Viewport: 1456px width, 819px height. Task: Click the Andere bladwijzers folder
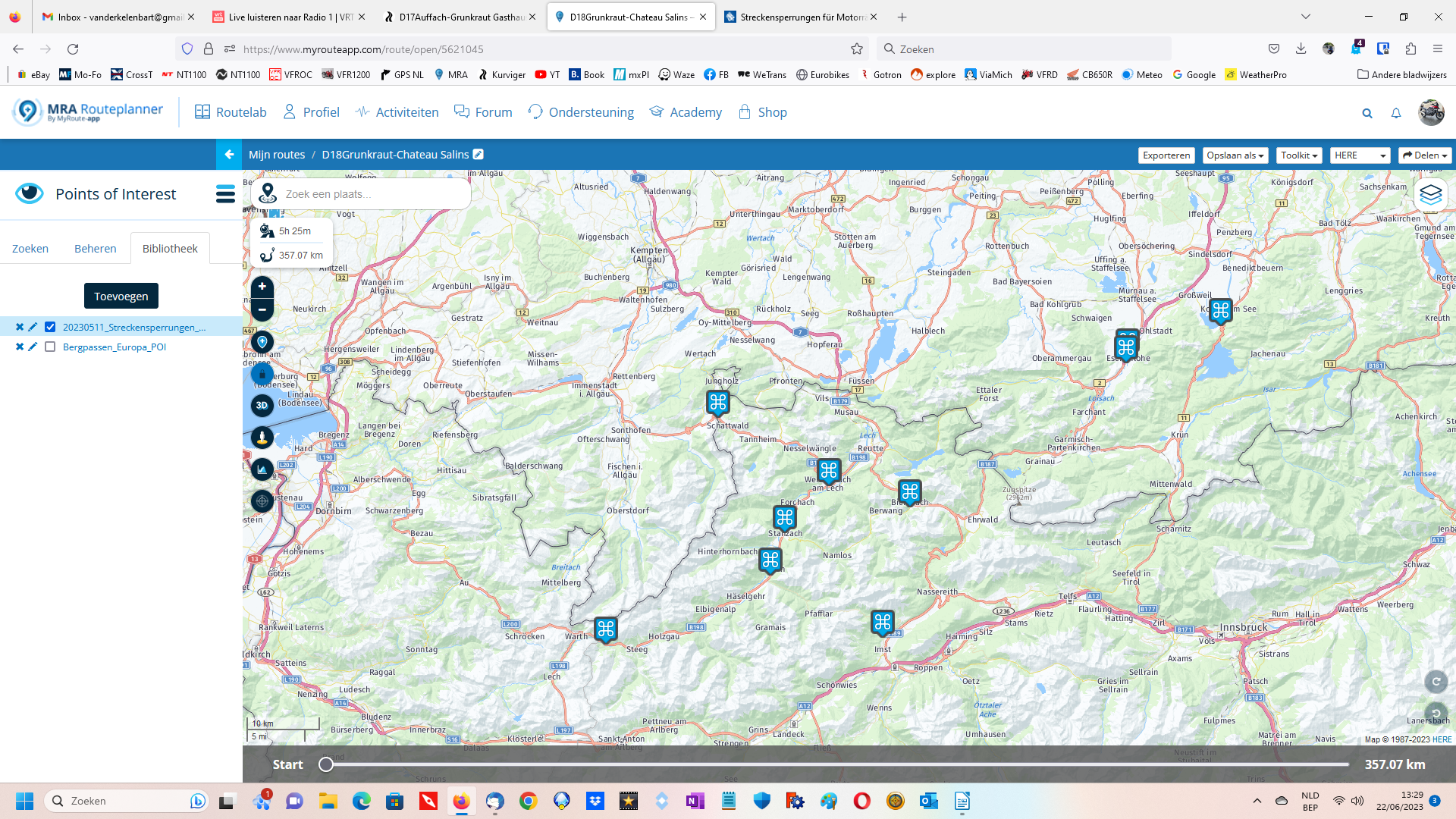(x=1402, y=74)
